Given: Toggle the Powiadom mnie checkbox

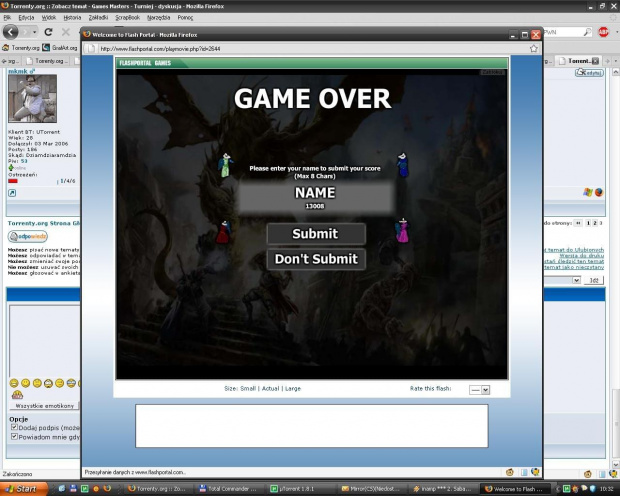Looking at the screenshot, I should click(14, 437).
